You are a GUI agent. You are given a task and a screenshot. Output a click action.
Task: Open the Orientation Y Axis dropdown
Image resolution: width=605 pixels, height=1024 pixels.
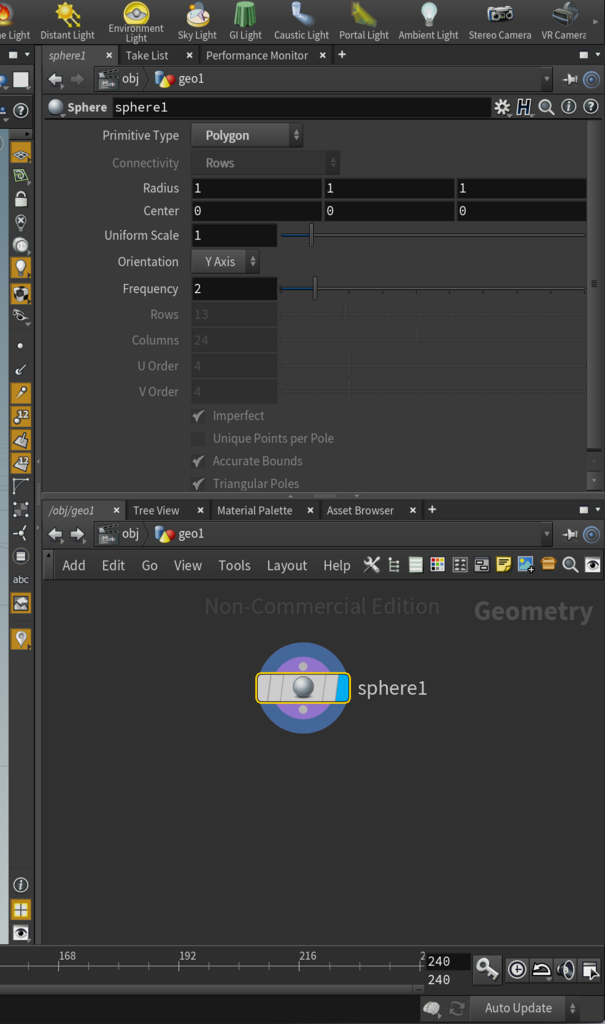225,261
